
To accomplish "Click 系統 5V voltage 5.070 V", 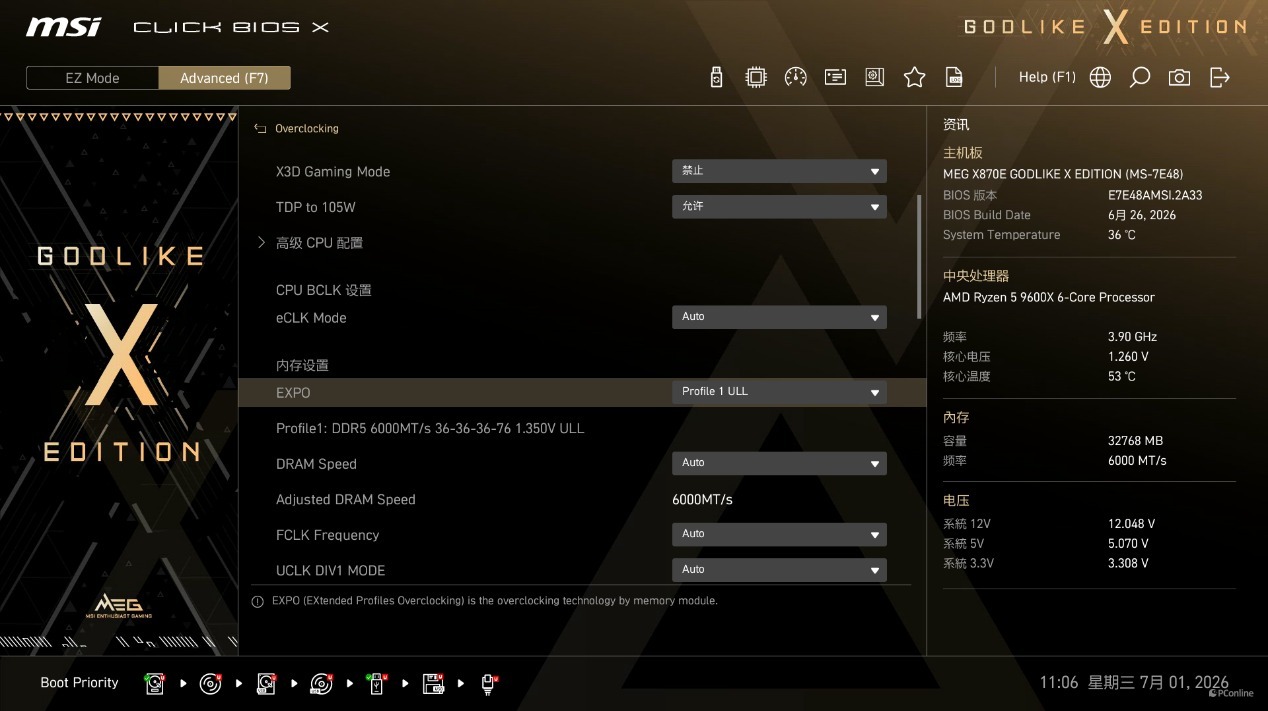I will [1128, 544].
